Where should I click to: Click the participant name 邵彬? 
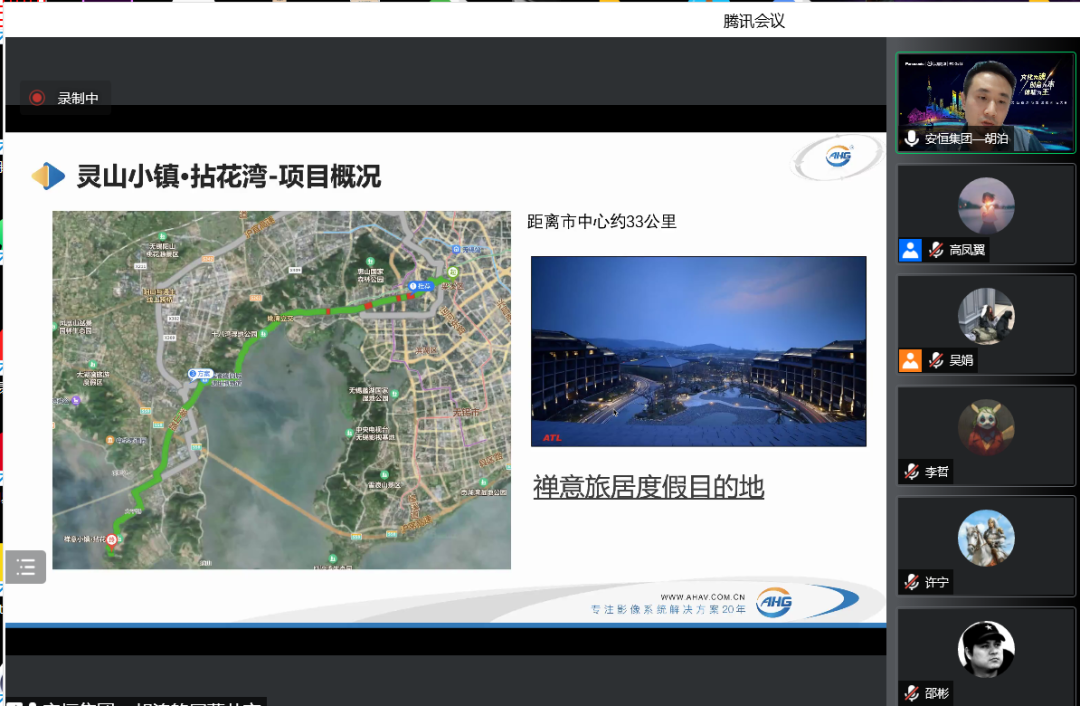(x=937, y=693)
